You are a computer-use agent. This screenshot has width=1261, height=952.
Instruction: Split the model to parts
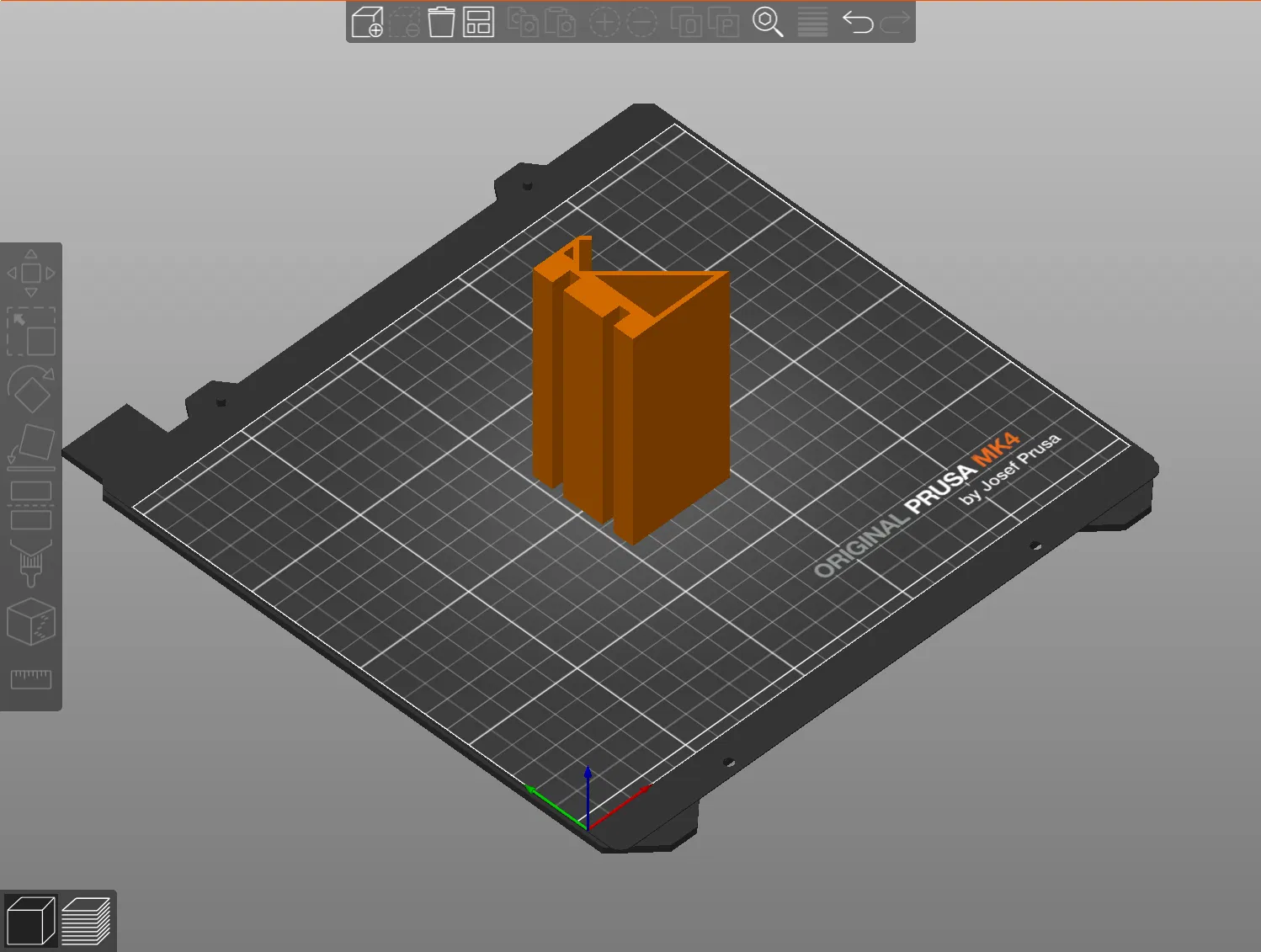coord(723,22)
